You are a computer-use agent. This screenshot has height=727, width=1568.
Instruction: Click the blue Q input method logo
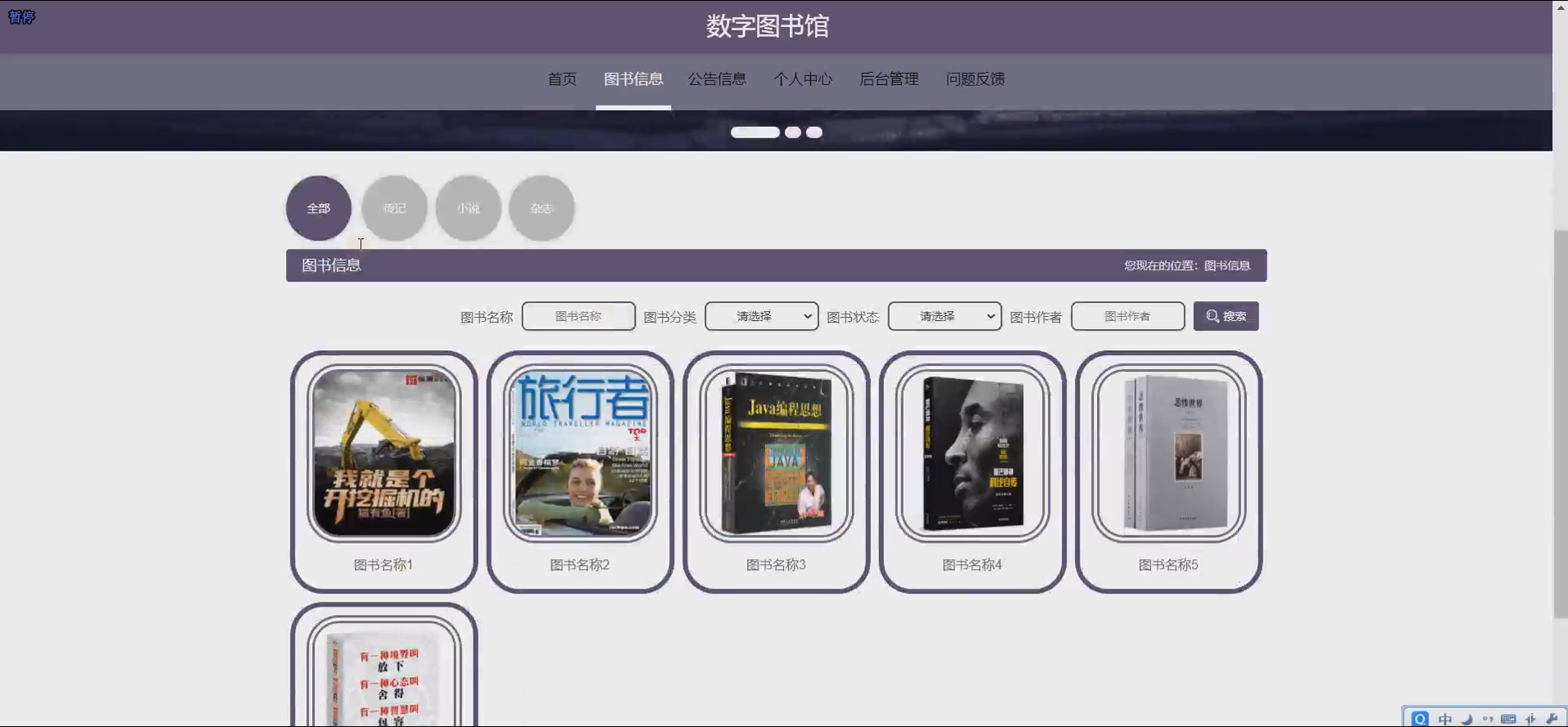point(1420,719)
